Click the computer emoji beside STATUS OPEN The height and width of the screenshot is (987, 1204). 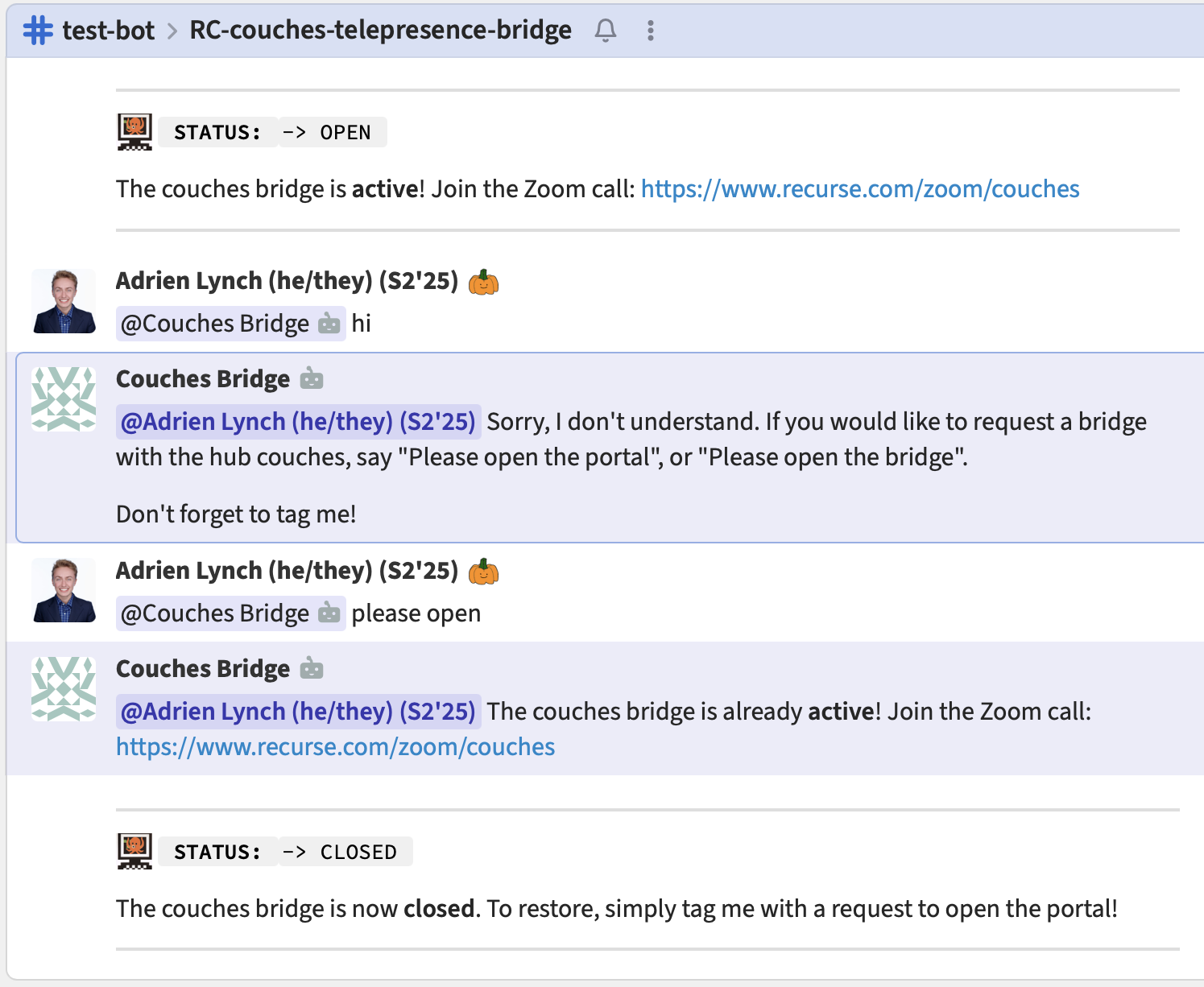134,132
